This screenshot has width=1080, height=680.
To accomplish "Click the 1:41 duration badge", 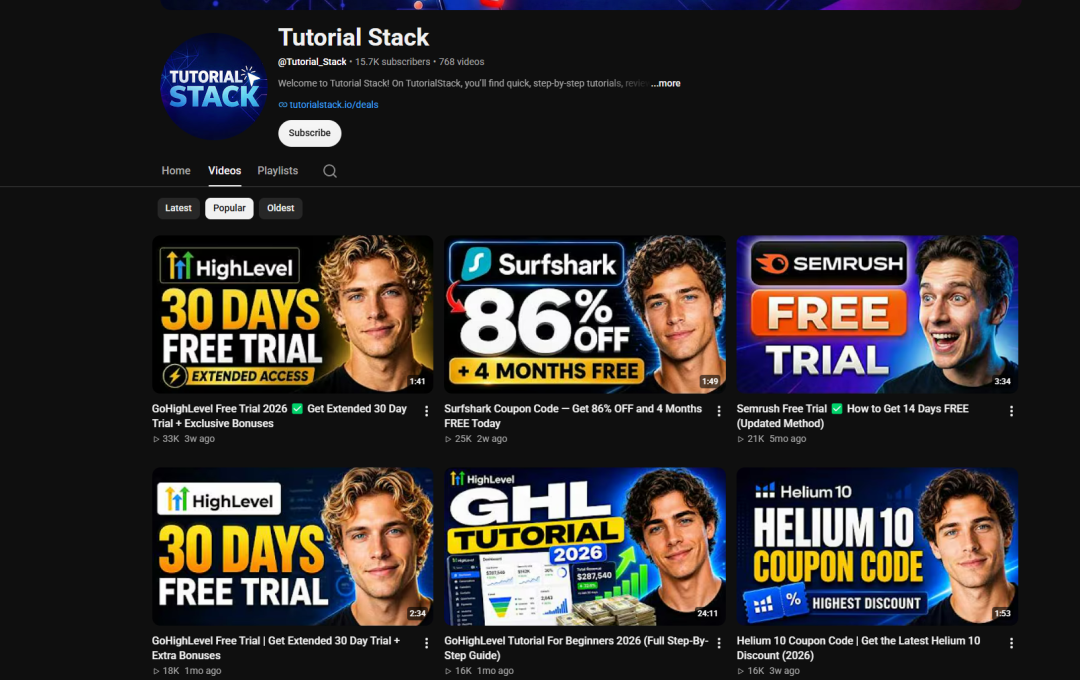I will tap(417, 382).
